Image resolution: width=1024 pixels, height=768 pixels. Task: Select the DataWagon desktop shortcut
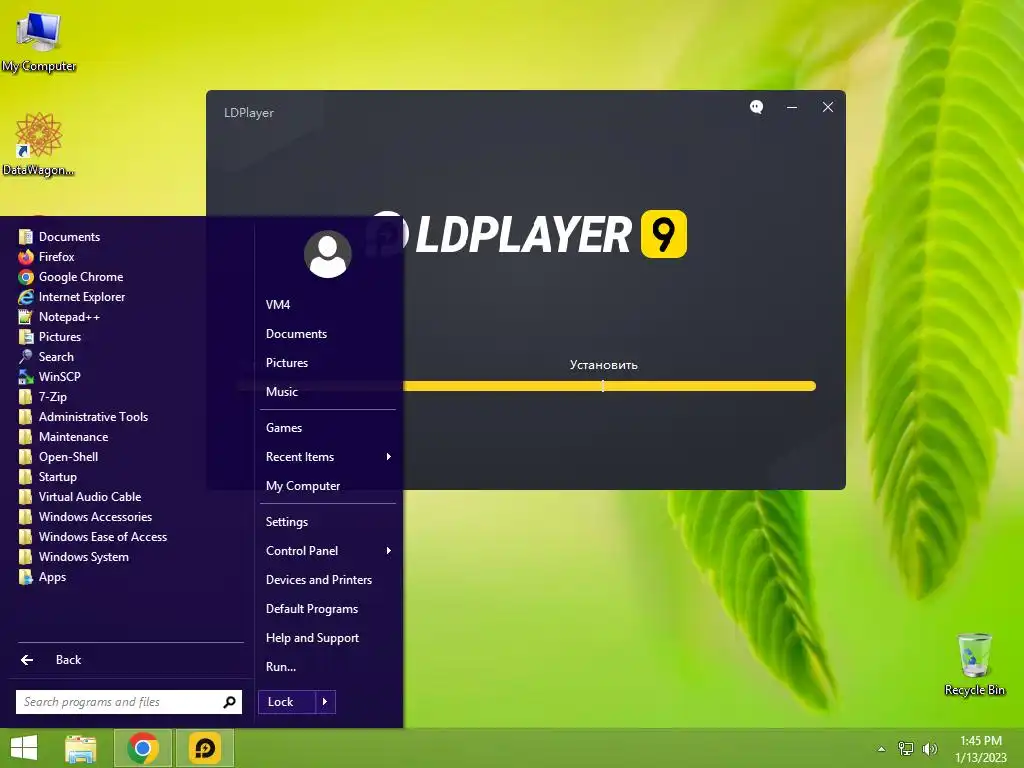coord(38,144)
